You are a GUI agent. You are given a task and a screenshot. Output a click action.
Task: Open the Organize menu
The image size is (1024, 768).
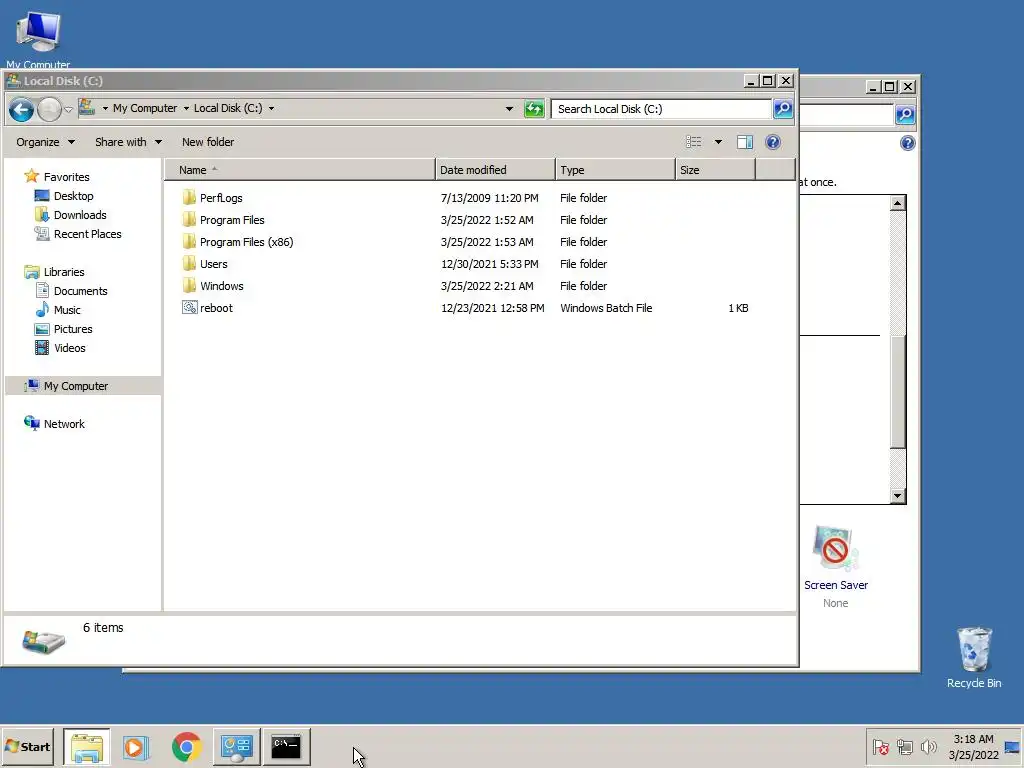coord(46,142)
